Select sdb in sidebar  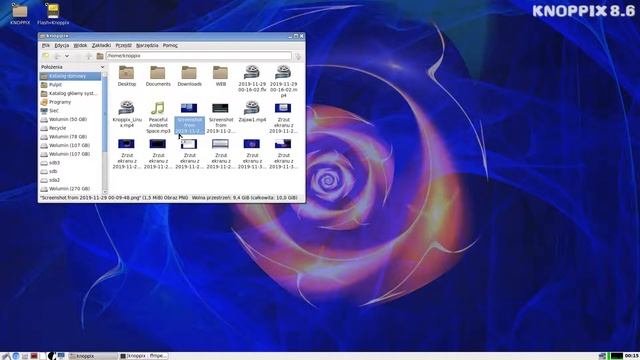[70, 171]
